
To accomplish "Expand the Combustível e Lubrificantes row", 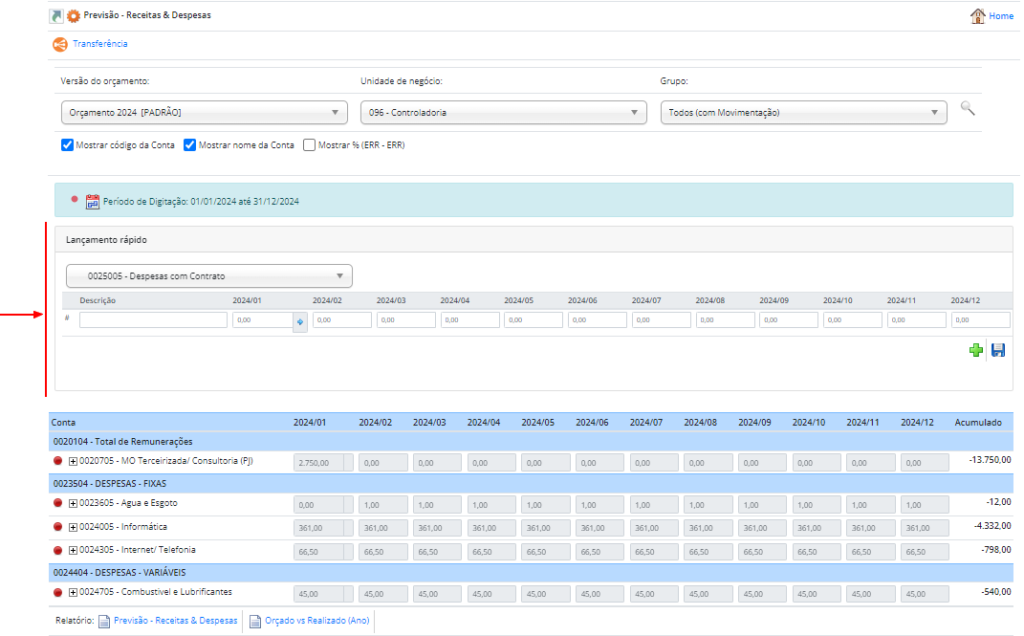I will tap(73, 592).
